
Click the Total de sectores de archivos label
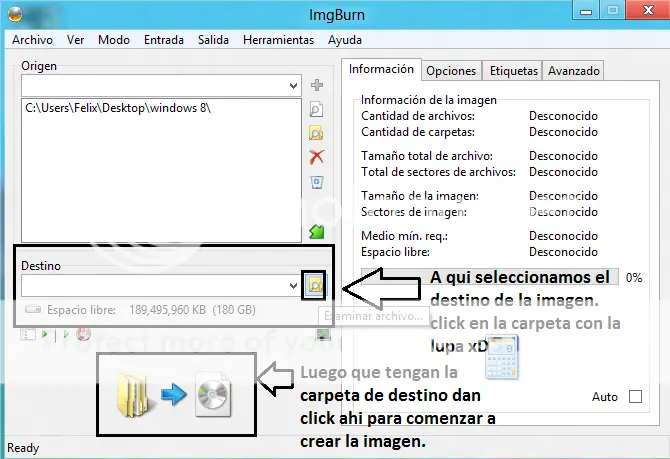click(438, 172)
